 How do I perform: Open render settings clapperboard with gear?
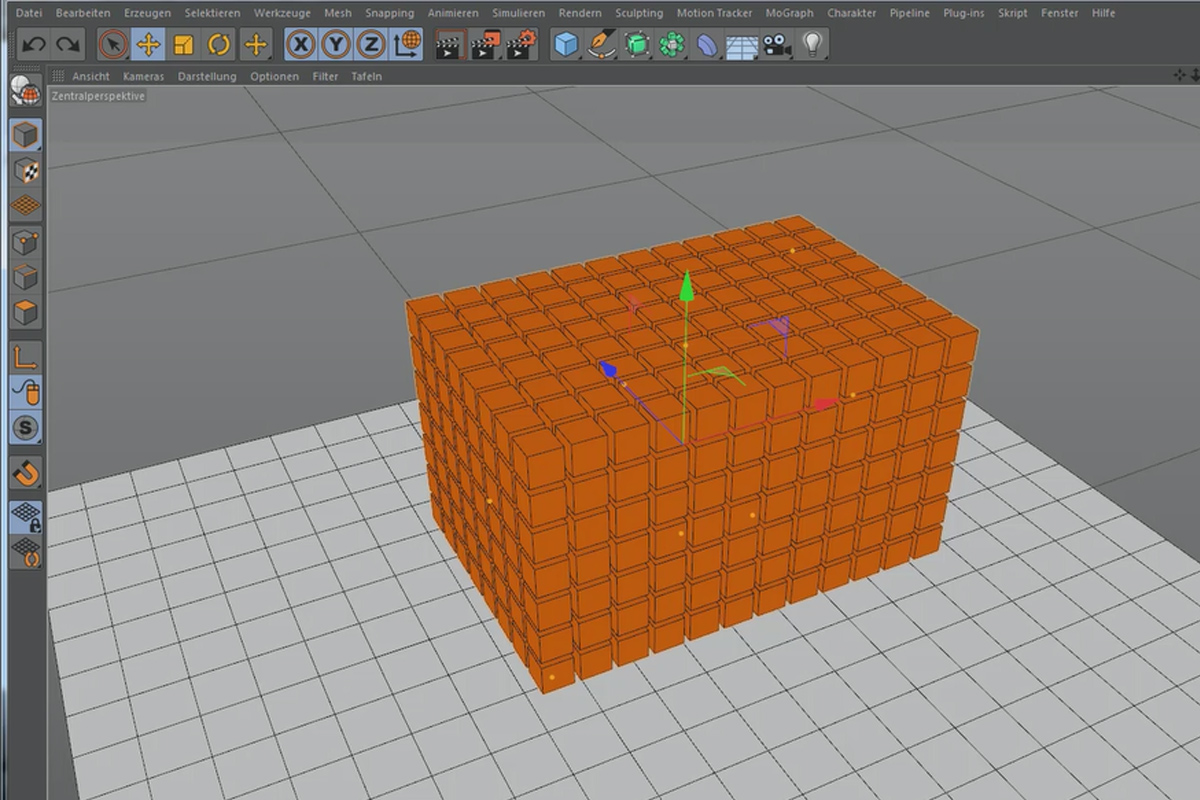(521, 44)
